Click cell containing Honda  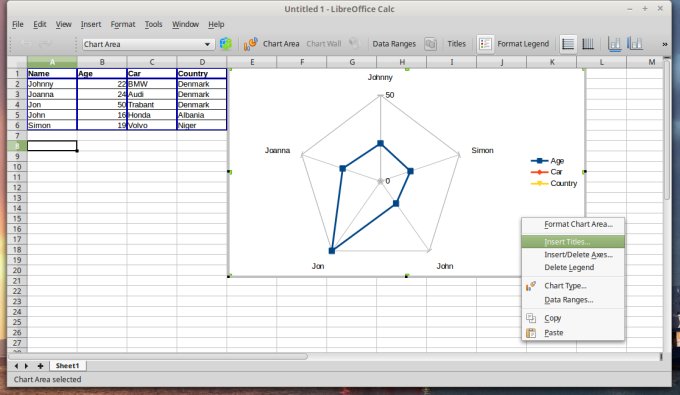152,115
